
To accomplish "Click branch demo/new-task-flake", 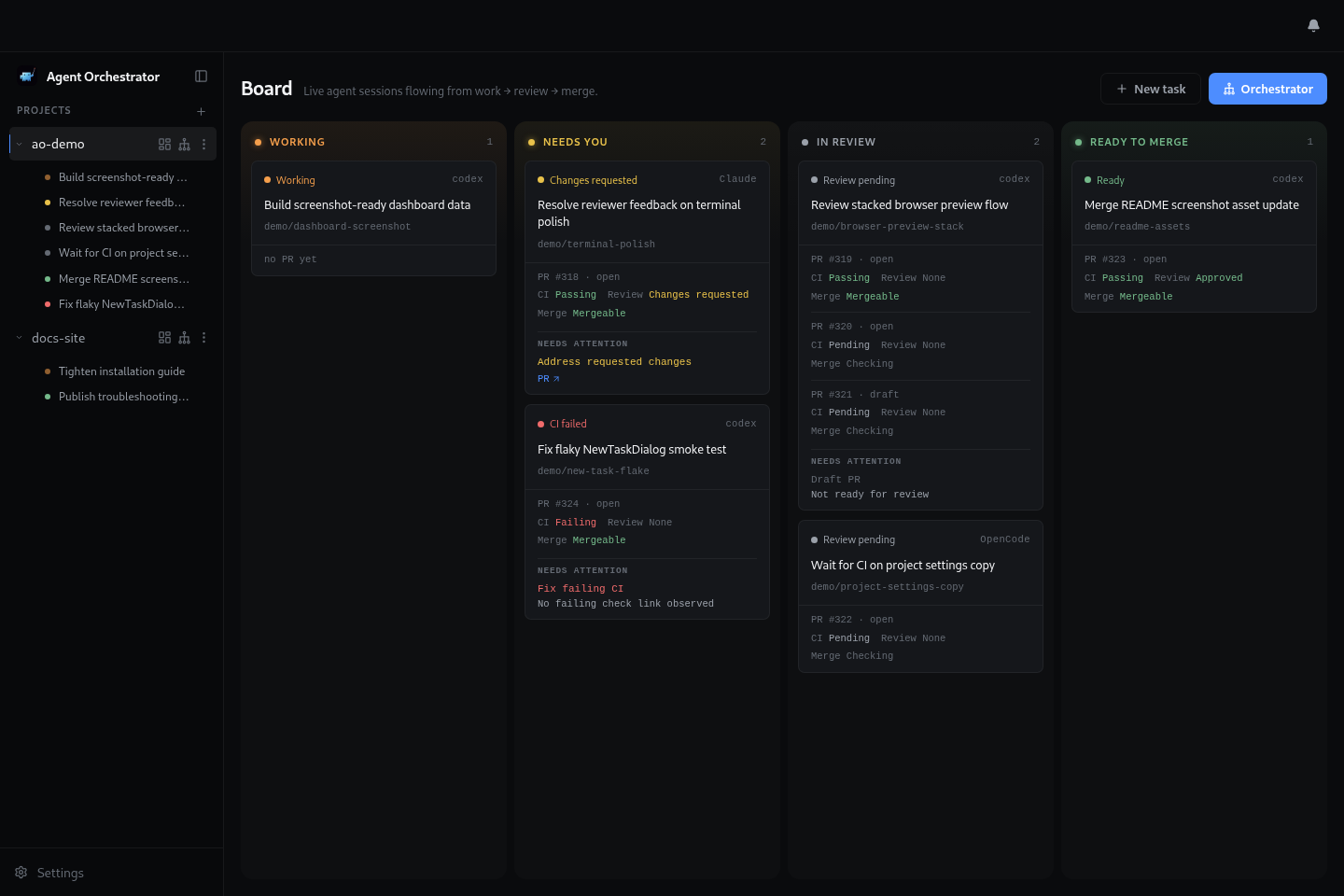I will 594,471.
